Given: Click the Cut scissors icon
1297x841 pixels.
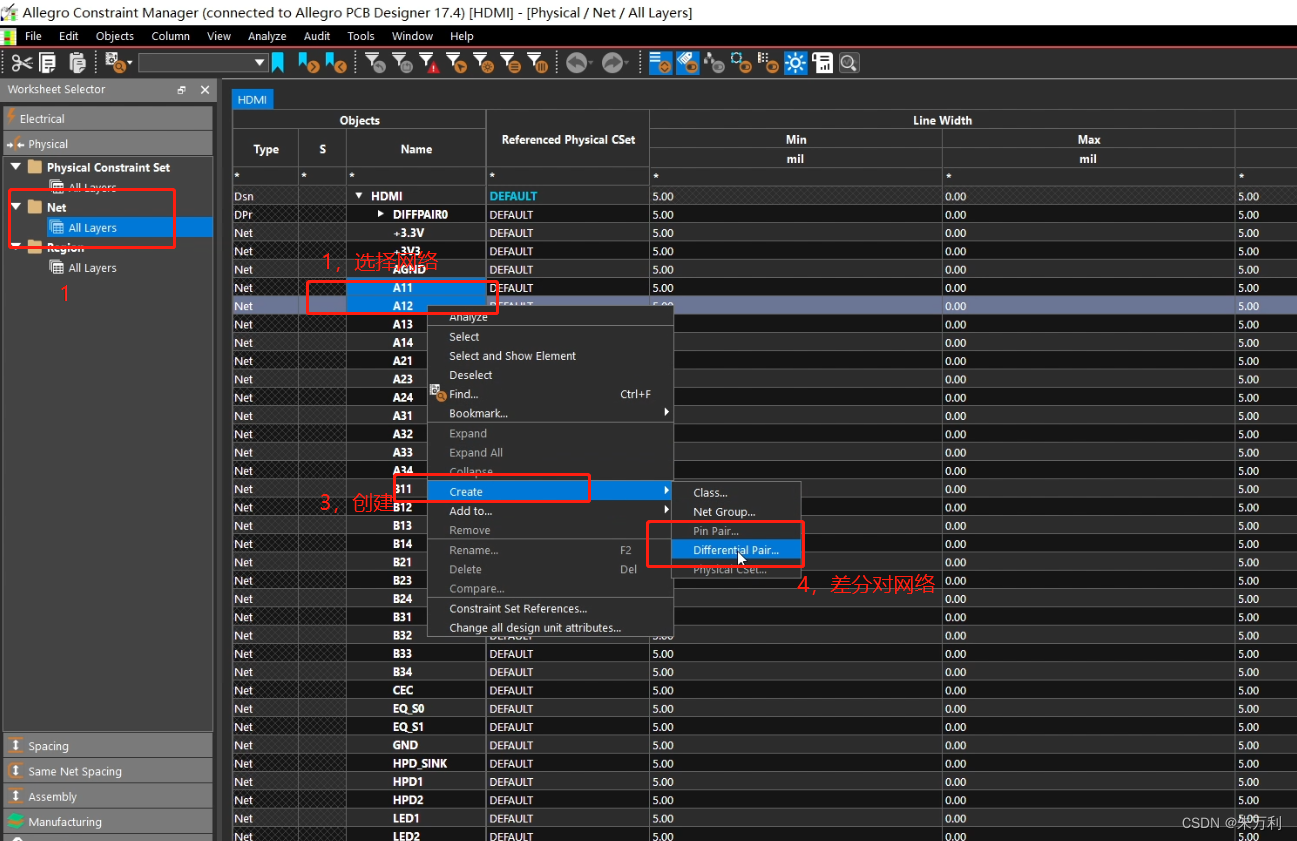Looking at the screenshot, I should coord(22,63).
